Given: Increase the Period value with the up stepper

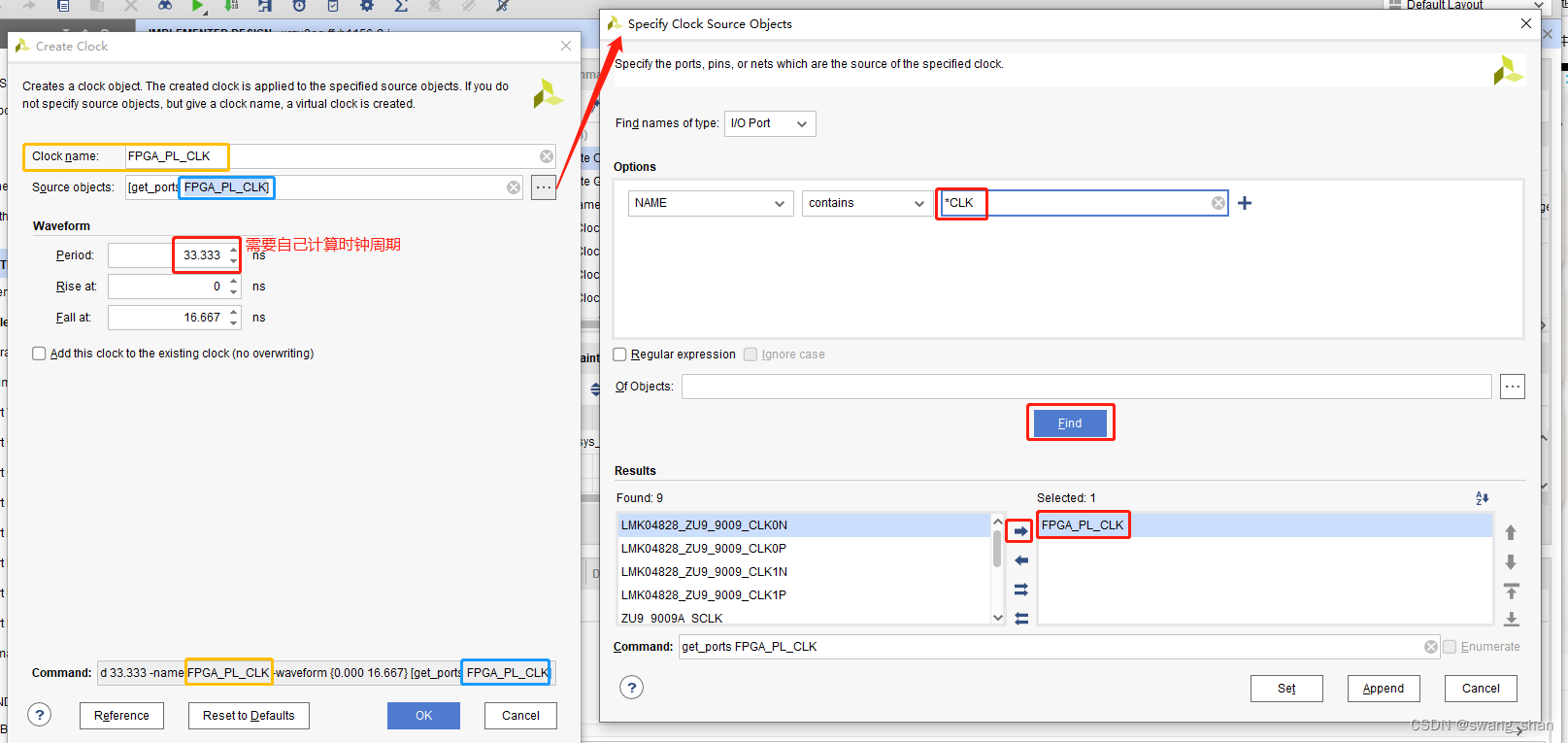Looking at the screenshot, I should tap(234, 250).
